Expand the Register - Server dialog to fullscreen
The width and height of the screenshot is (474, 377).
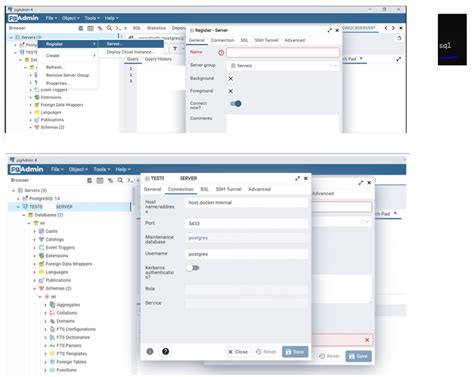click(x=329, y=30)
